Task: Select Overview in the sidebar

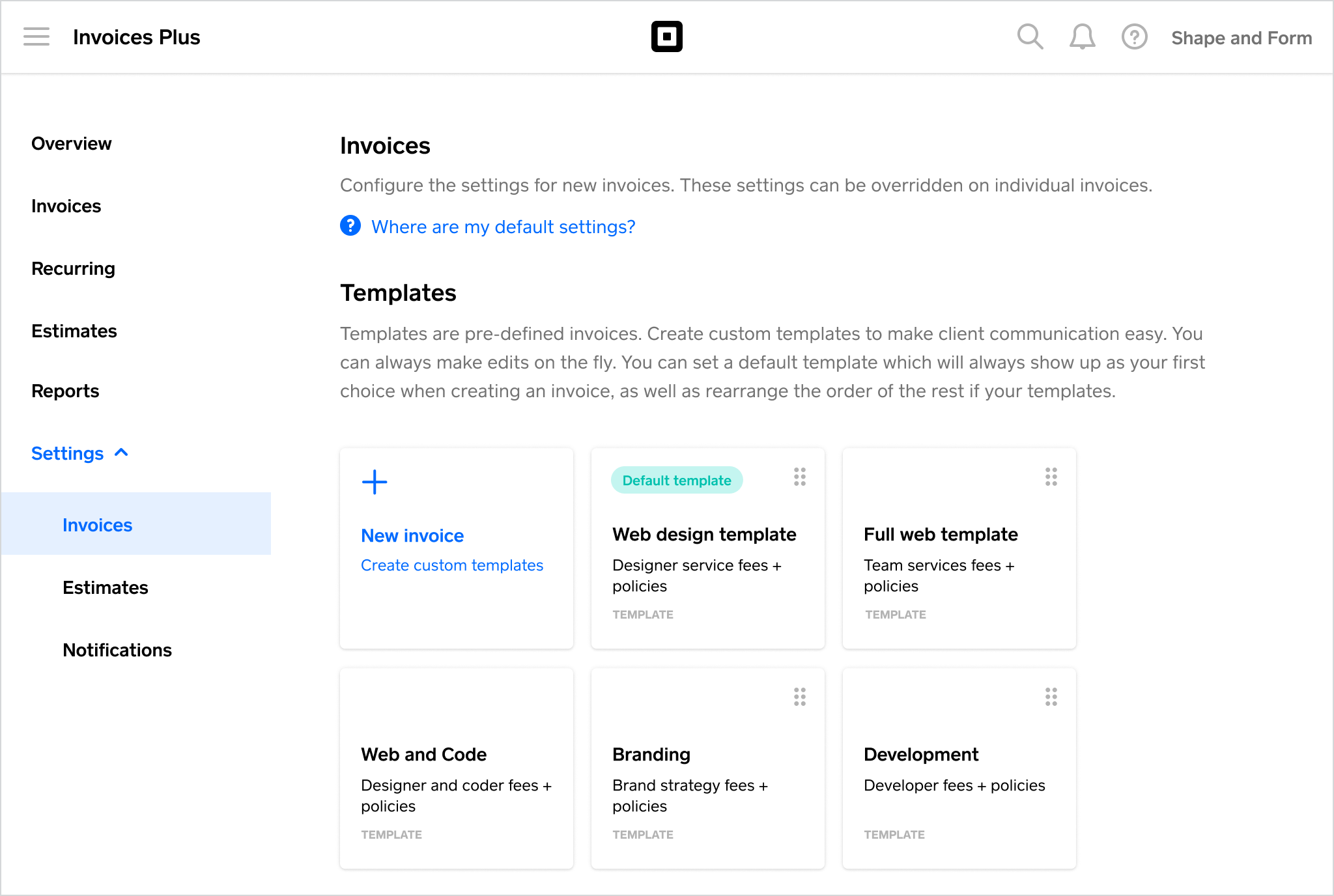Action: tap(72, 143)
